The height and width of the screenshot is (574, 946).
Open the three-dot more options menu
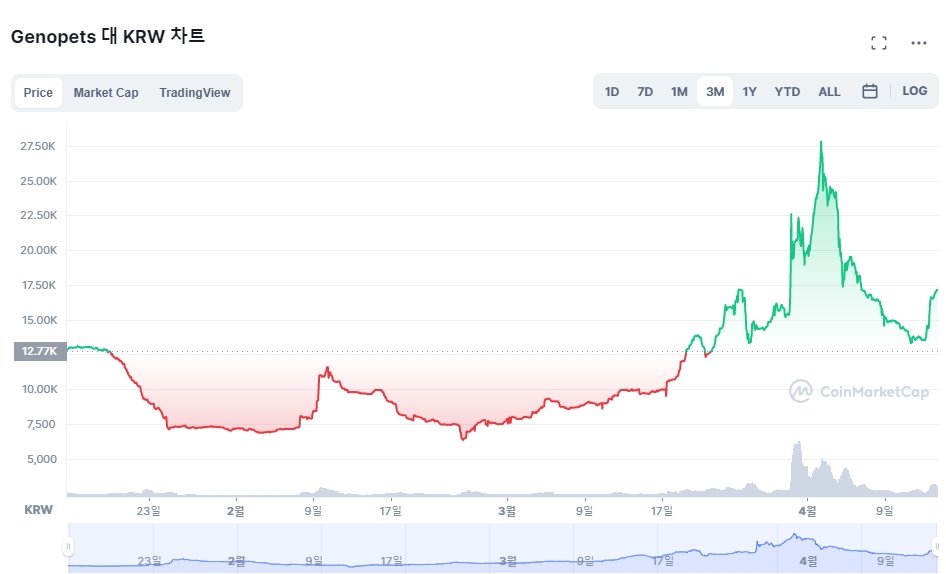point(919,43)
